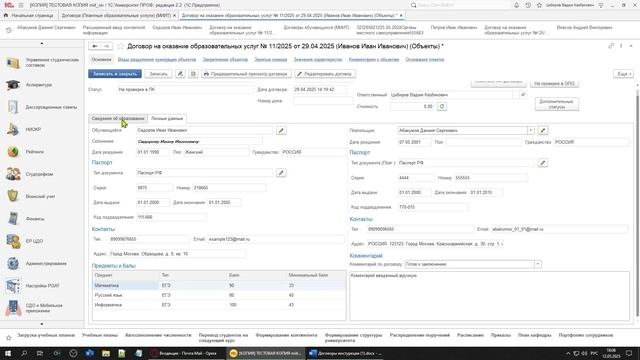Click На проверке в ОПО button
This screenshot has height=360, width=640.
(x=554, y=84)
